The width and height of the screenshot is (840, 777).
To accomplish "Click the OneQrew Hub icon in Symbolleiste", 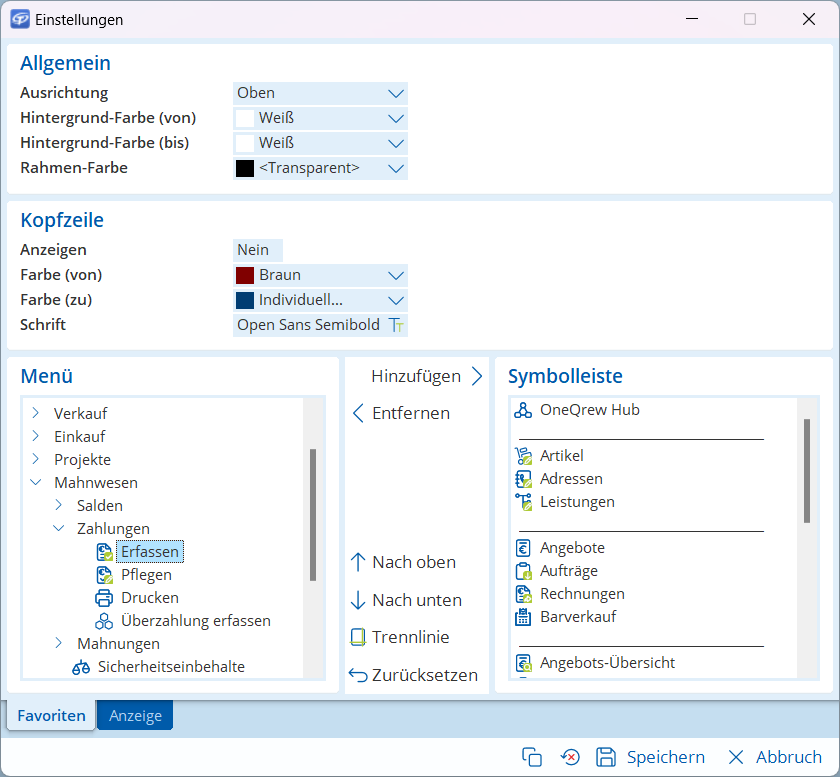I will (523, 410).
